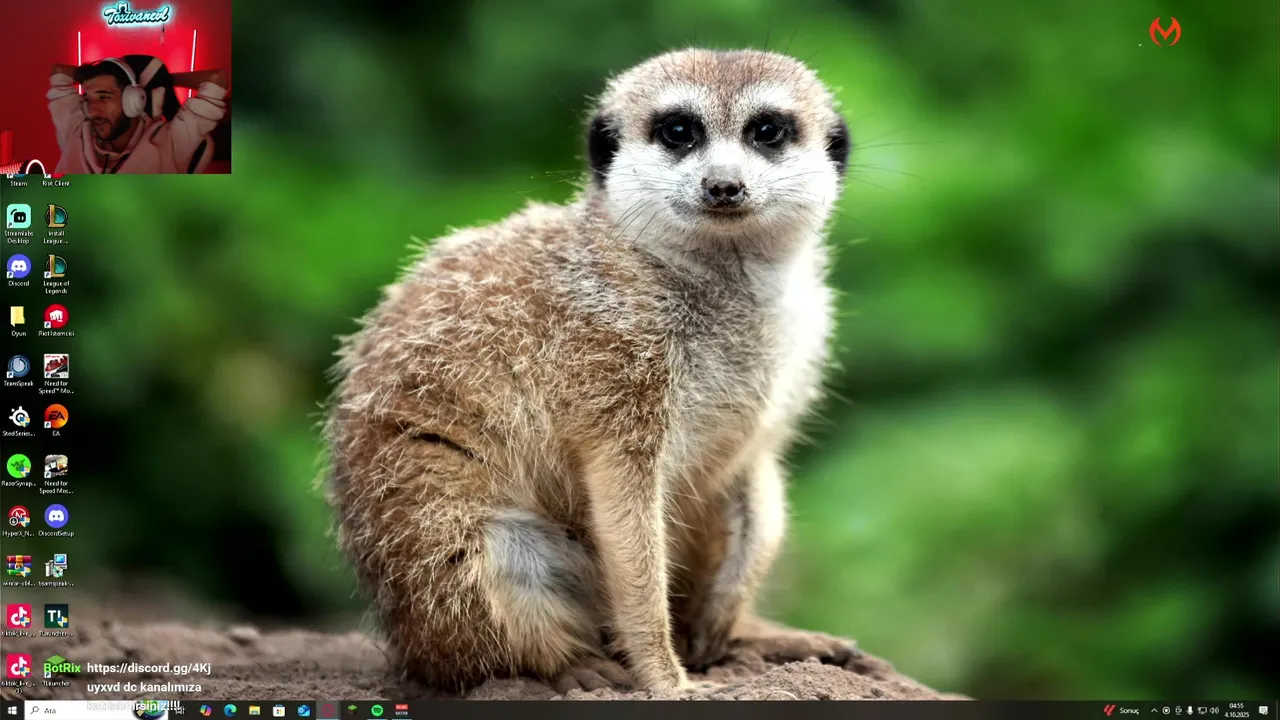Screen dimensions: 1280x720
Task: Open the red news app icon in the taskbar
Action: pos(401,711)
